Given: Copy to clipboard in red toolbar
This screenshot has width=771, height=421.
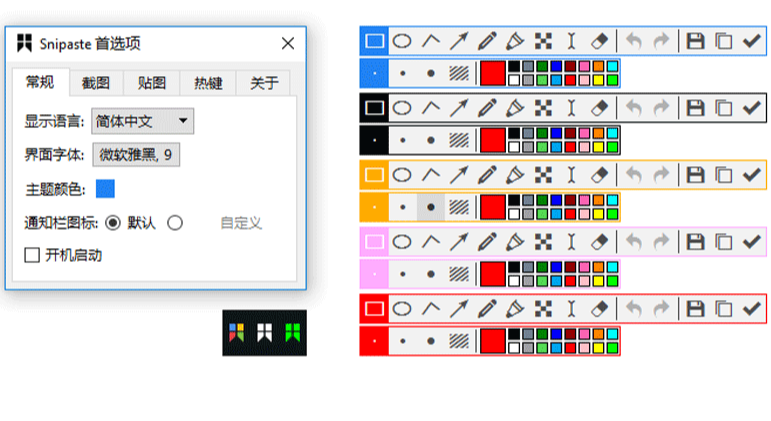Looking at the screenshot, I should (723, 308).
